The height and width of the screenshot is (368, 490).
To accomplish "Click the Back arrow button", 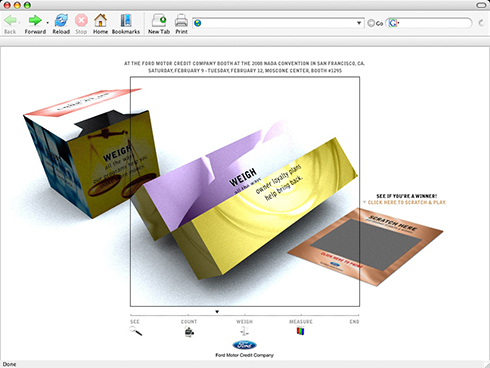I will (10, 24).
